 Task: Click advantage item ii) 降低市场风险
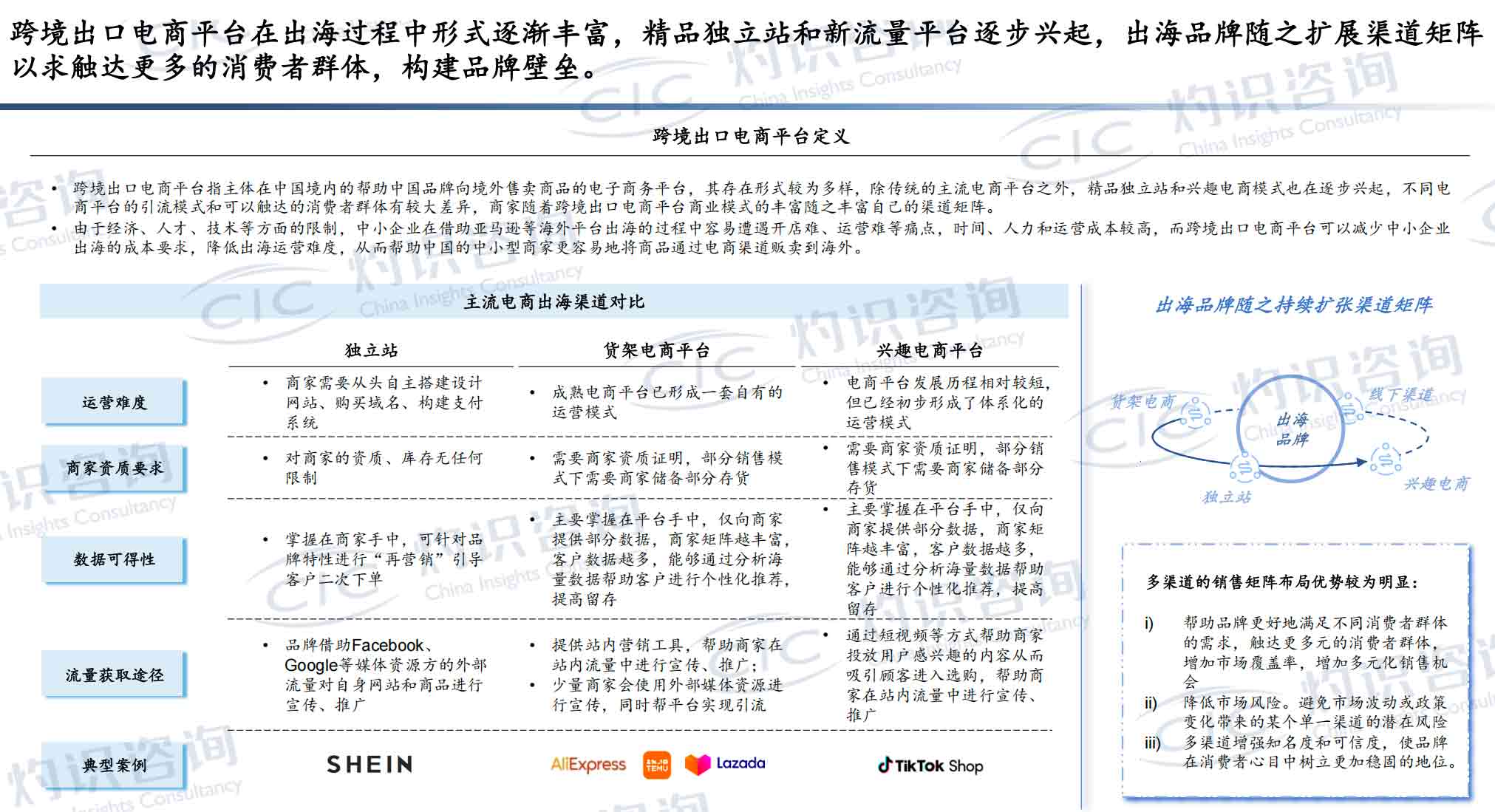(1297, 712)
